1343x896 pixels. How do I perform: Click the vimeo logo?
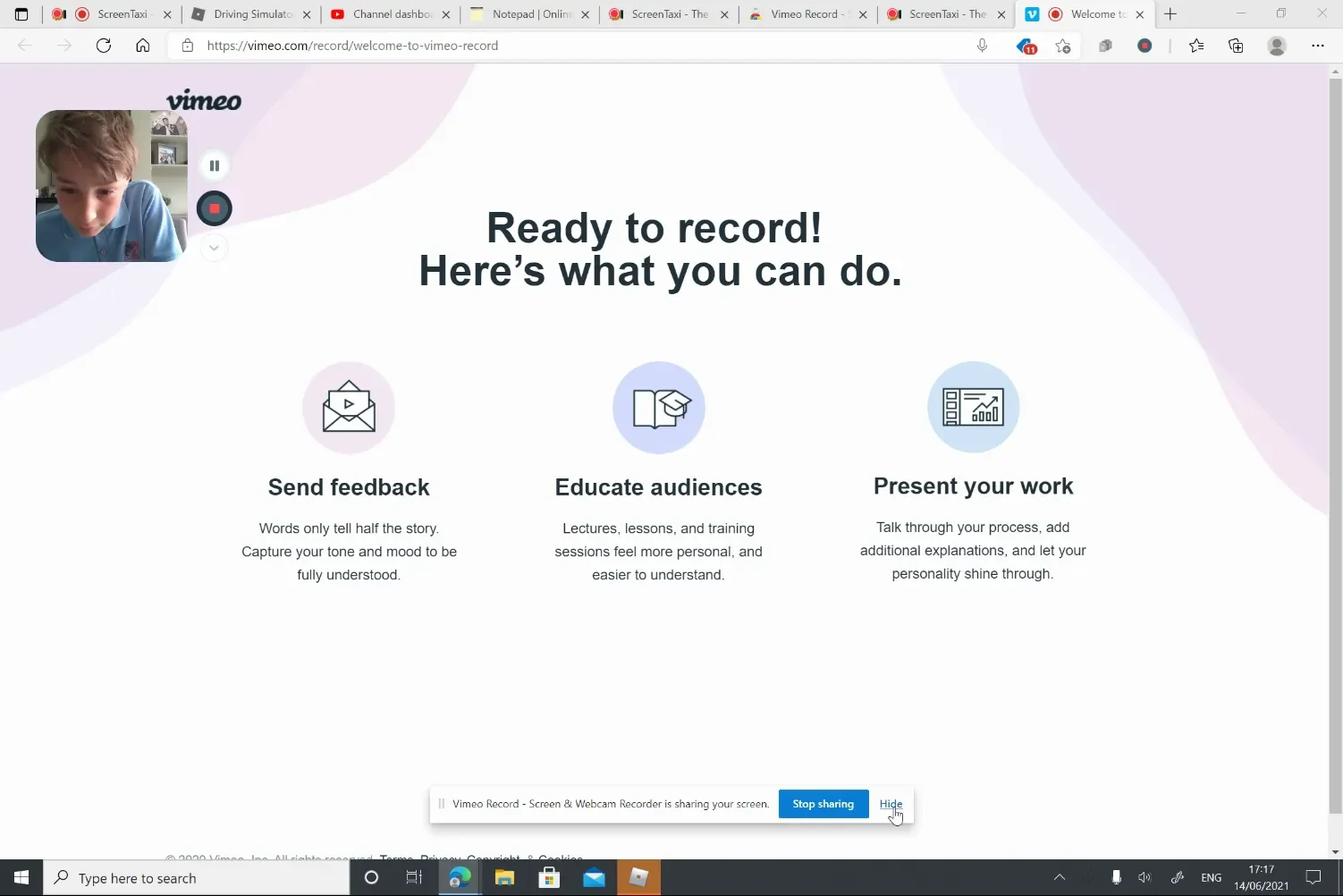(204, 100)
